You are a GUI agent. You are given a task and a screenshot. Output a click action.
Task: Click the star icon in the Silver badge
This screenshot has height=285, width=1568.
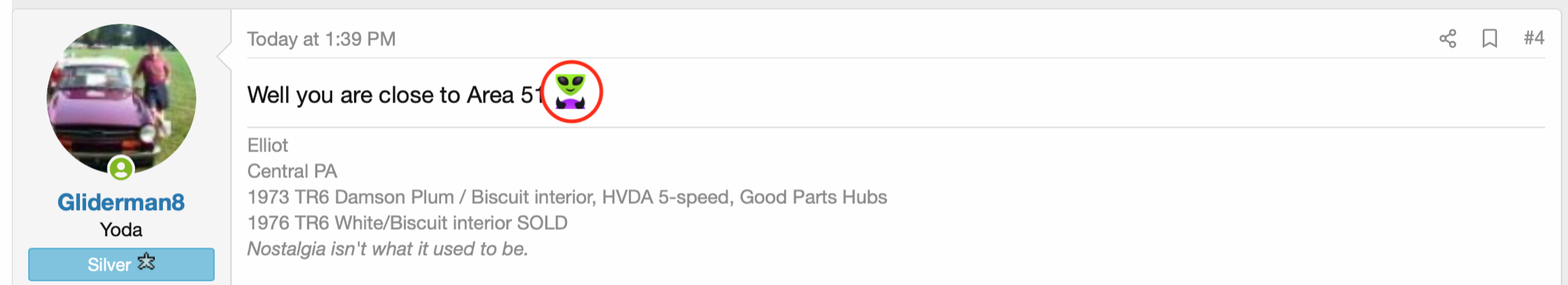(147, 262)
